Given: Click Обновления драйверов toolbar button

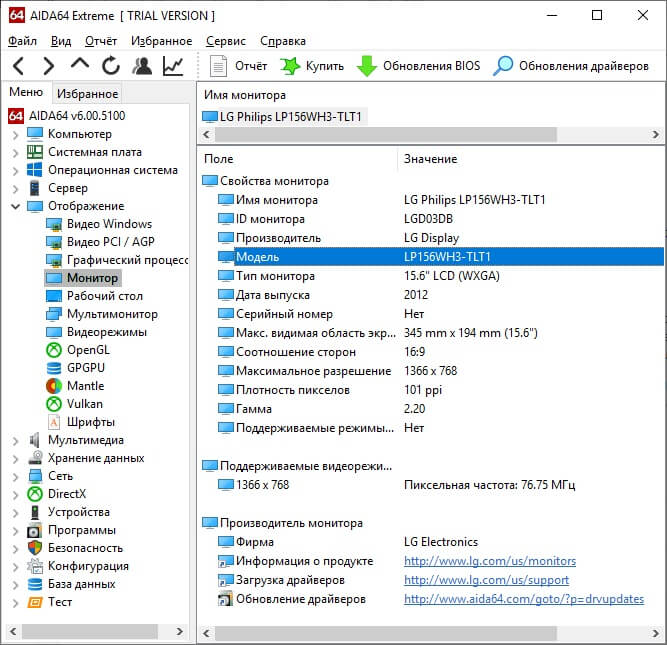Looking at the screenshot, I should [571, 66].
